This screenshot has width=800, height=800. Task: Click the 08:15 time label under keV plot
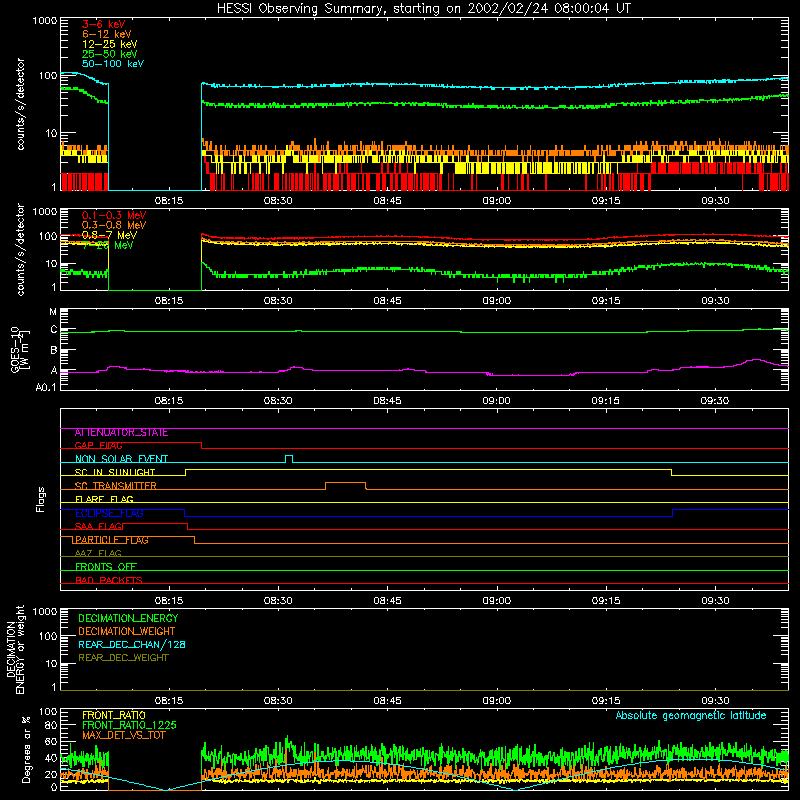click(x=169, y=201)
